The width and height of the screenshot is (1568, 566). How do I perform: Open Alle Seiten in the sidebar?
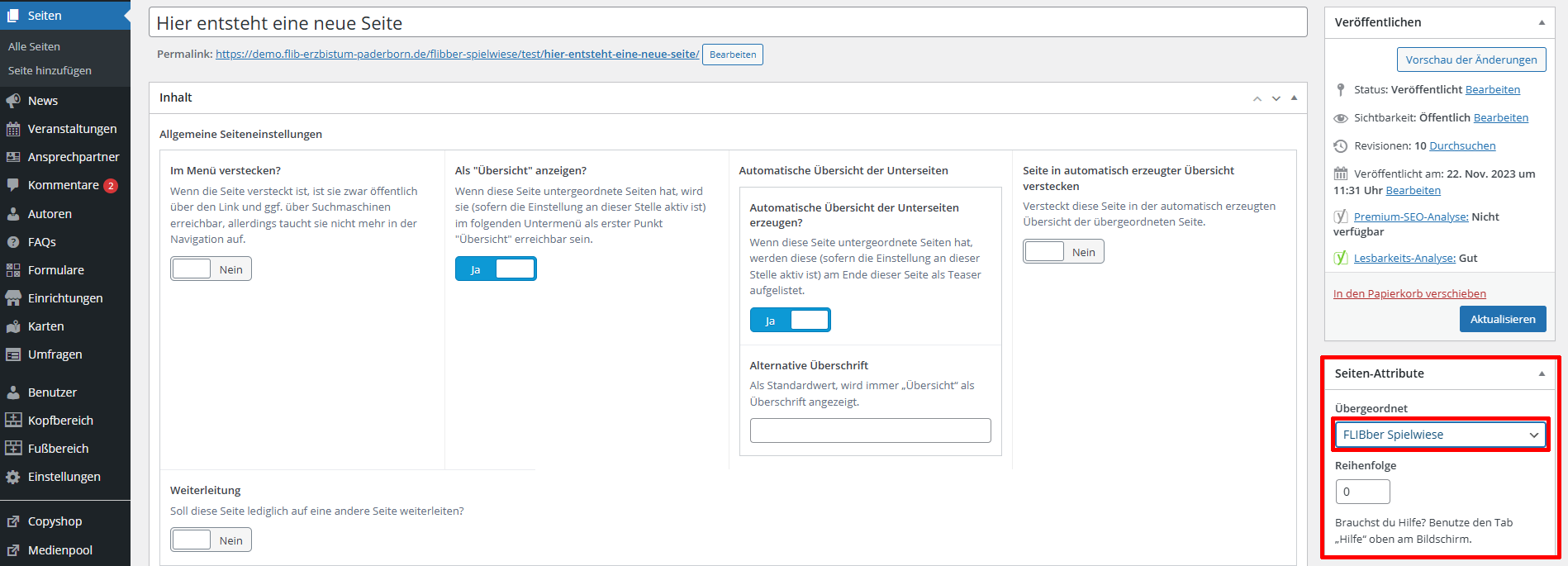coord(34,47)
